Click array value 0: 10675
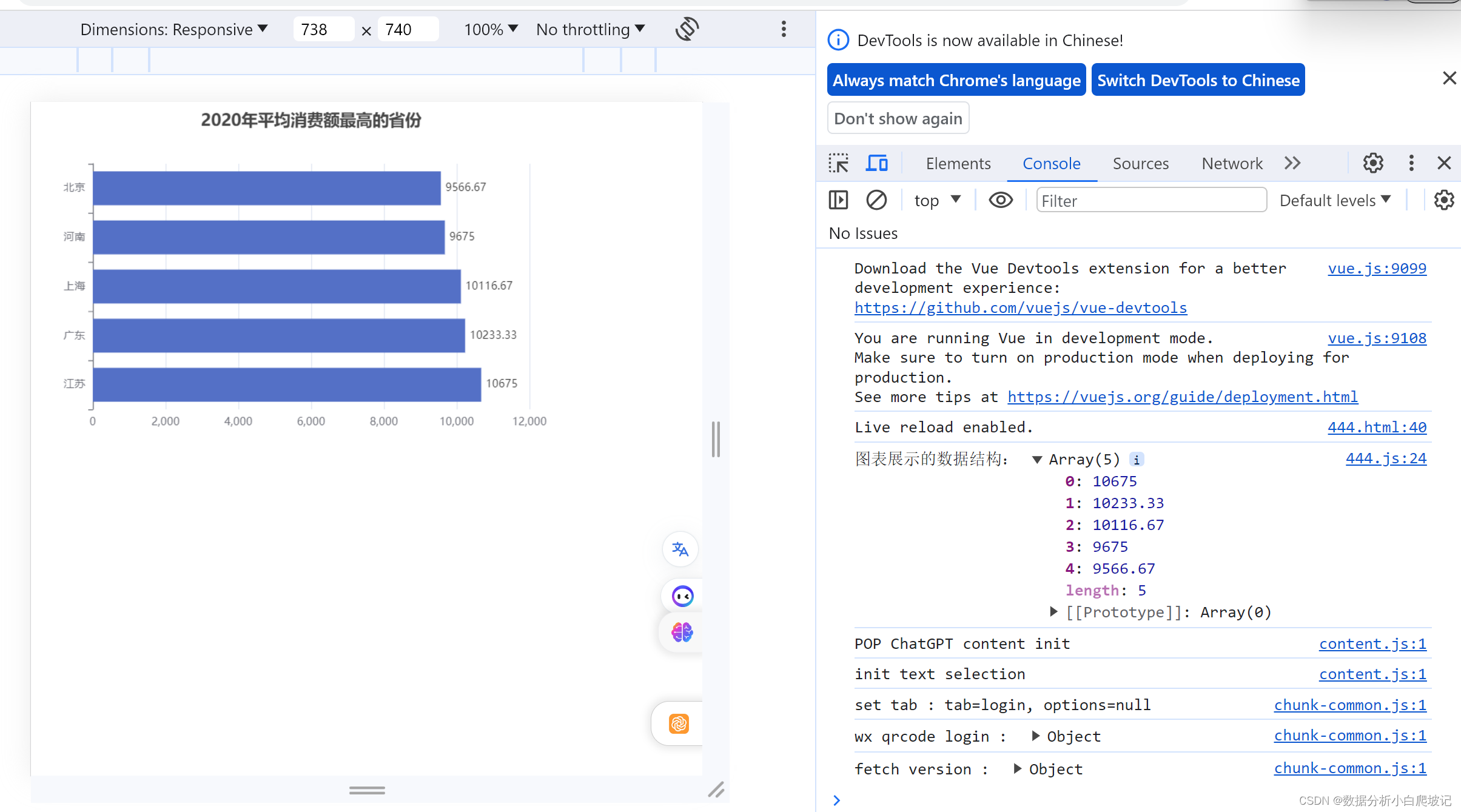1461x812 pixels. pyautogui.click(x=1101, y=481)
